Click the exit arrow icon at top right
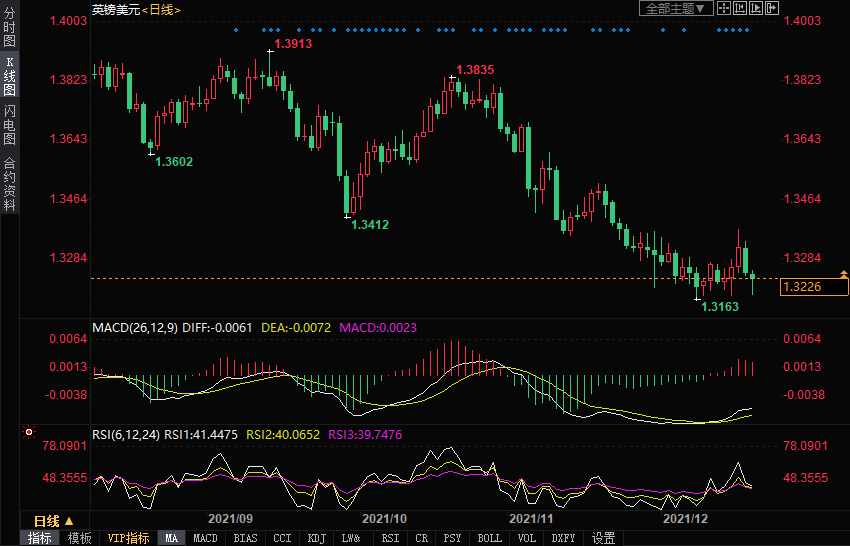Screen dimensions: 850x546 click(772, 8)
